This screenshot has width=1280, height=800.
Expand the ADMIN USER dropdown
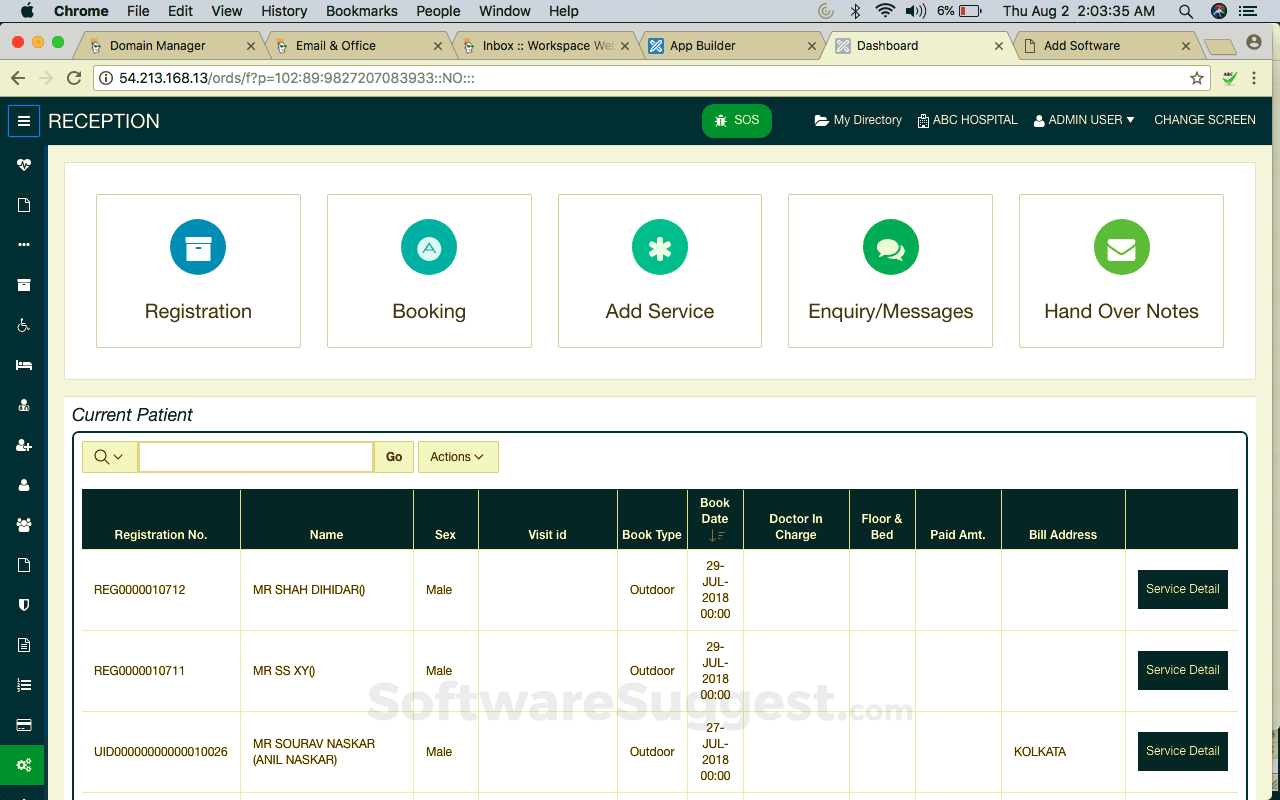tap(1084, 120)
